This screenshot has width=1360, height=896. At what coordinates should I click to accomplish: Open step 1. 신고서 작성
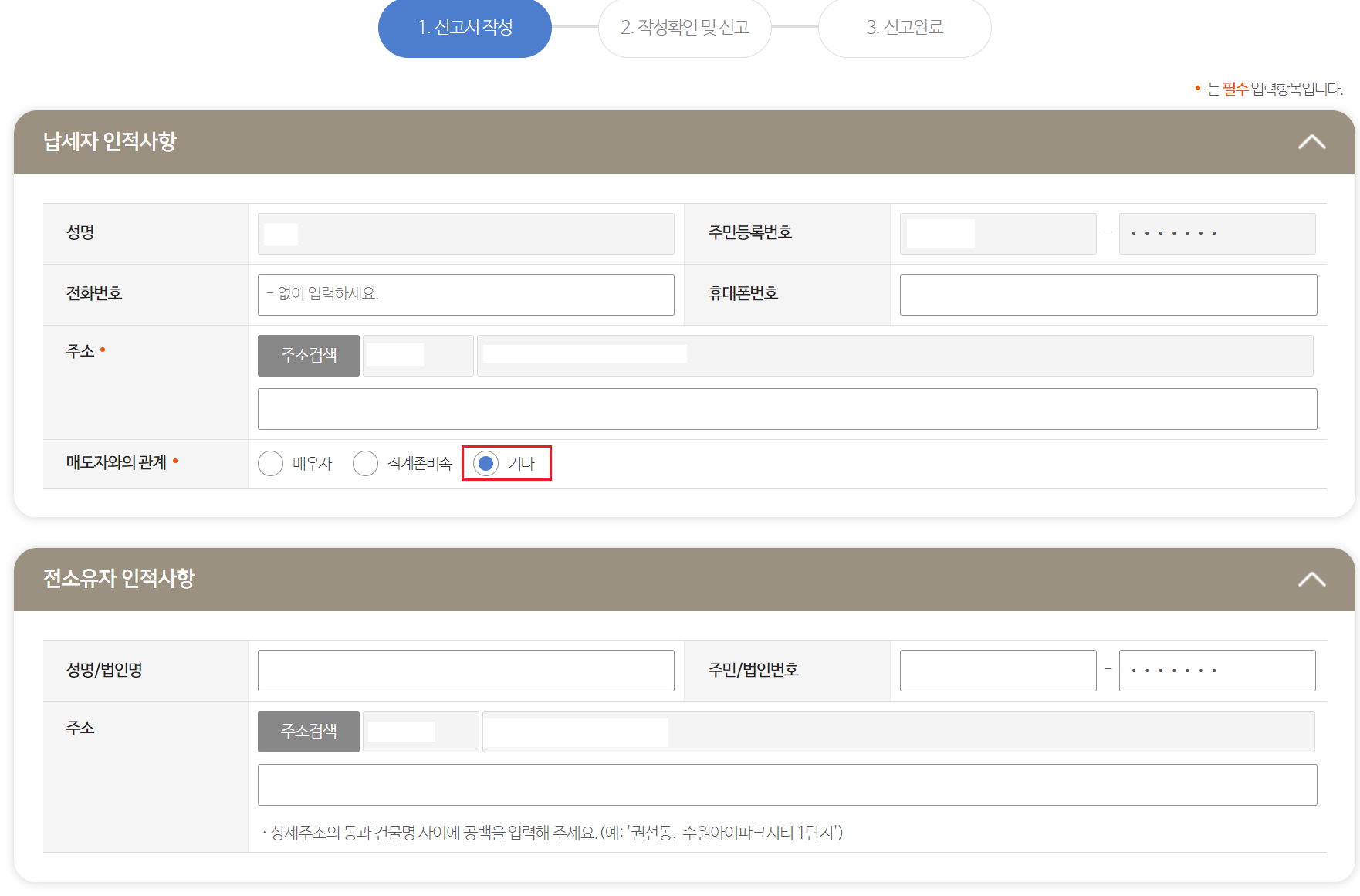pos(465,28)
